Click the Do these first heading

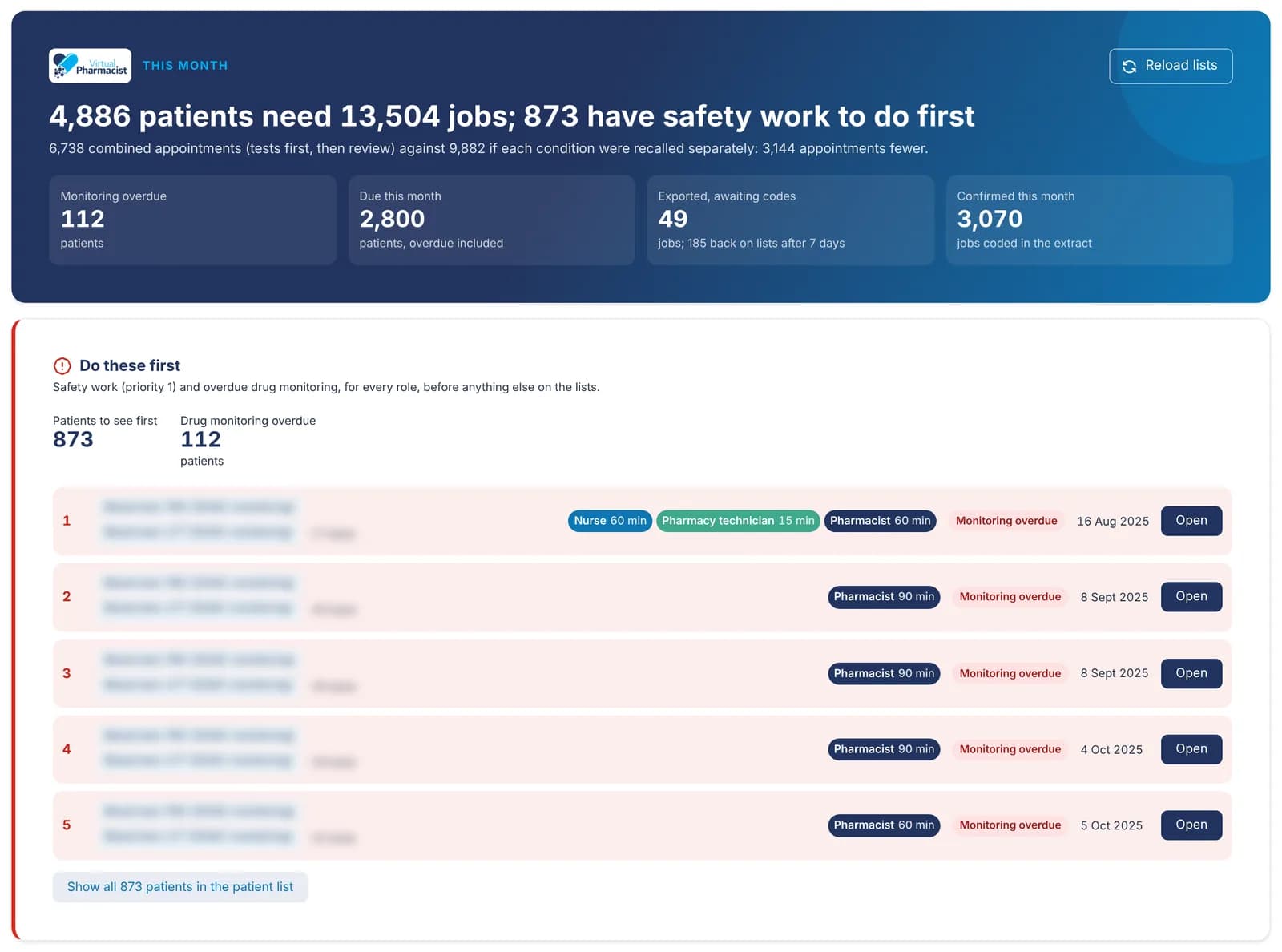tap(130, 366)
